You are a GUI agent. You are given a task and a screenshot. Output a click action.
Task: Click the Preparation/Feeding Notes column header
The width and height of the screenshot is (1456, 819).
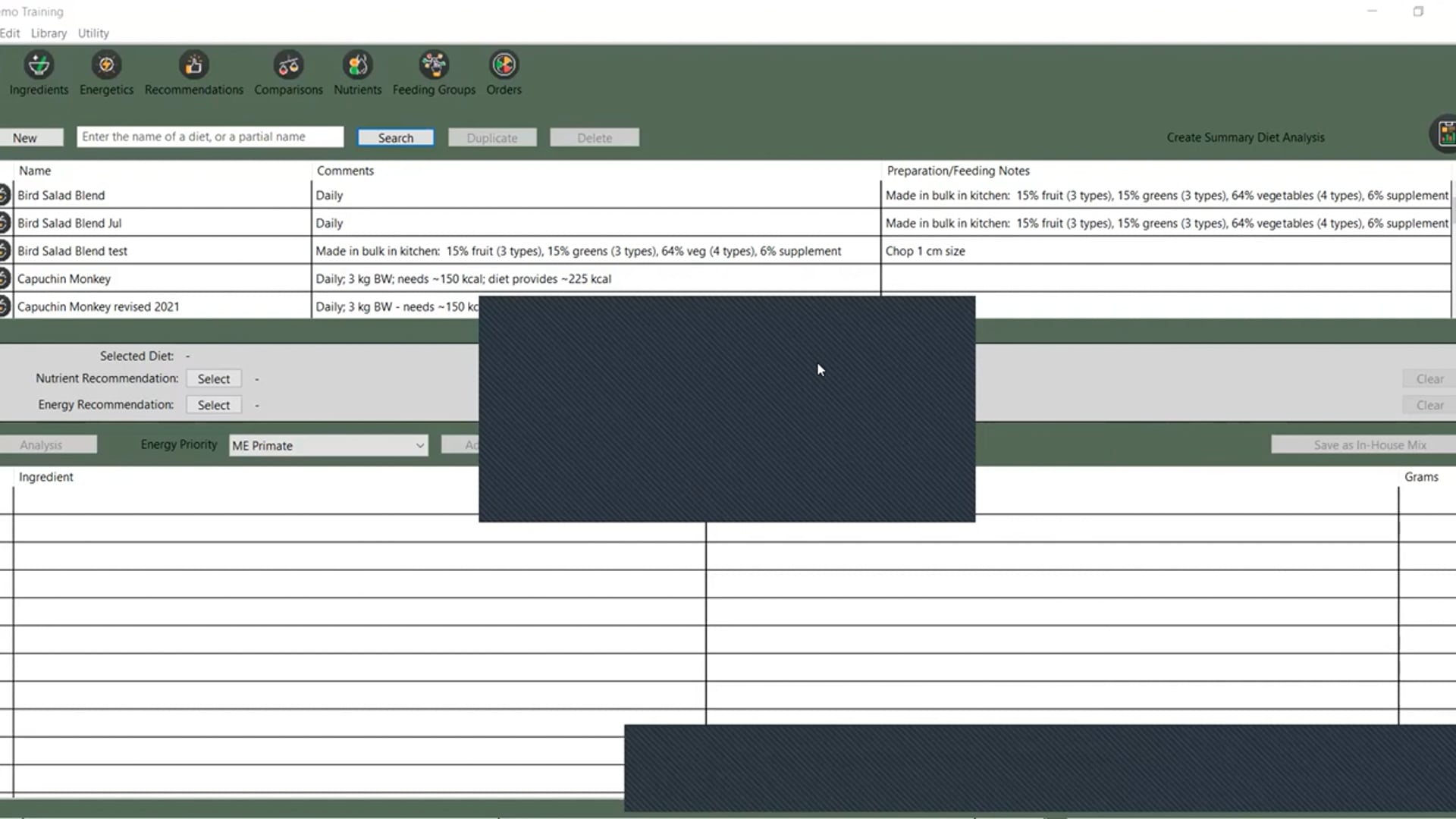959,171
